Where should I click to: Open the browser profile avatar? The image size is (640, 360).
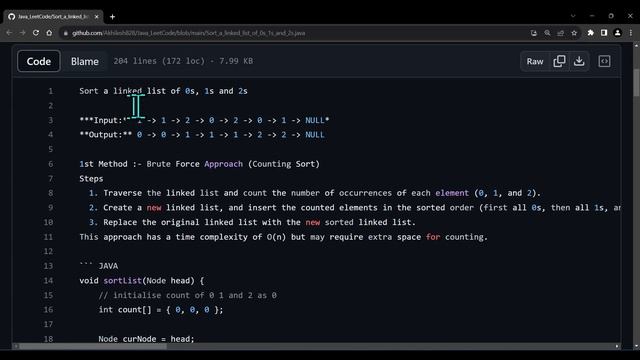click(618, 33)
